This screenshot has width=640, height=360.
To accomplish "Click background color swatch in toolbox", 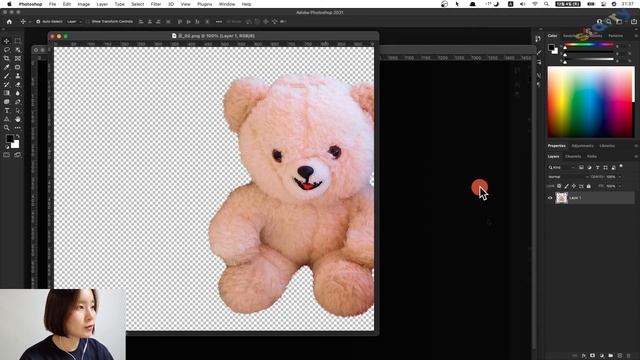I will 16,145.
